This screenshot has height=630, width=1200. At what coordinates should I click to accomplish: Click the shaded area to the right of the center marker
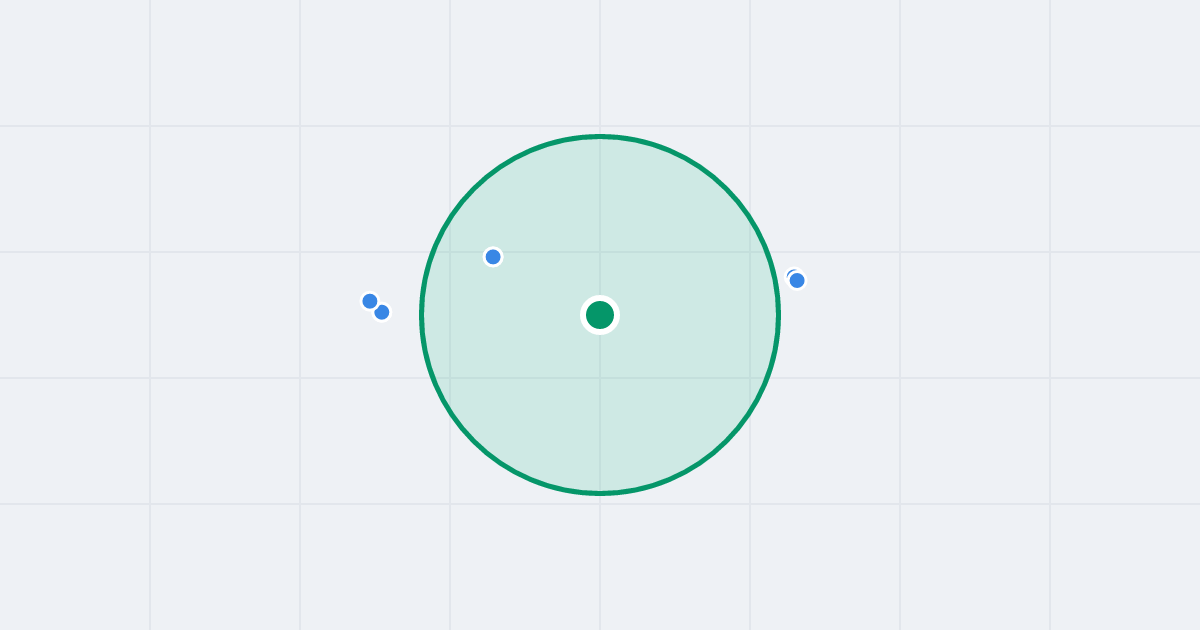click(x=690, y=315)
